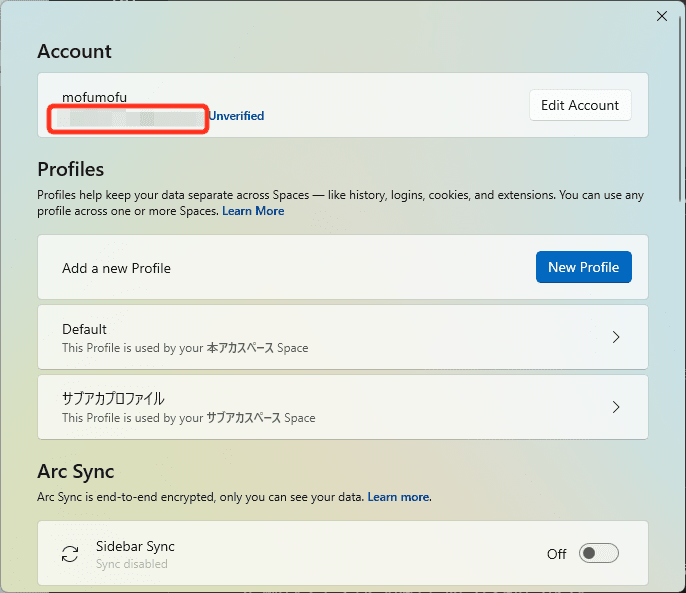Image resolution: width=686 pixels, height=593 pixels.
Task: Toggle the Sidebar Sync switch on
Action: click(599, 554)
